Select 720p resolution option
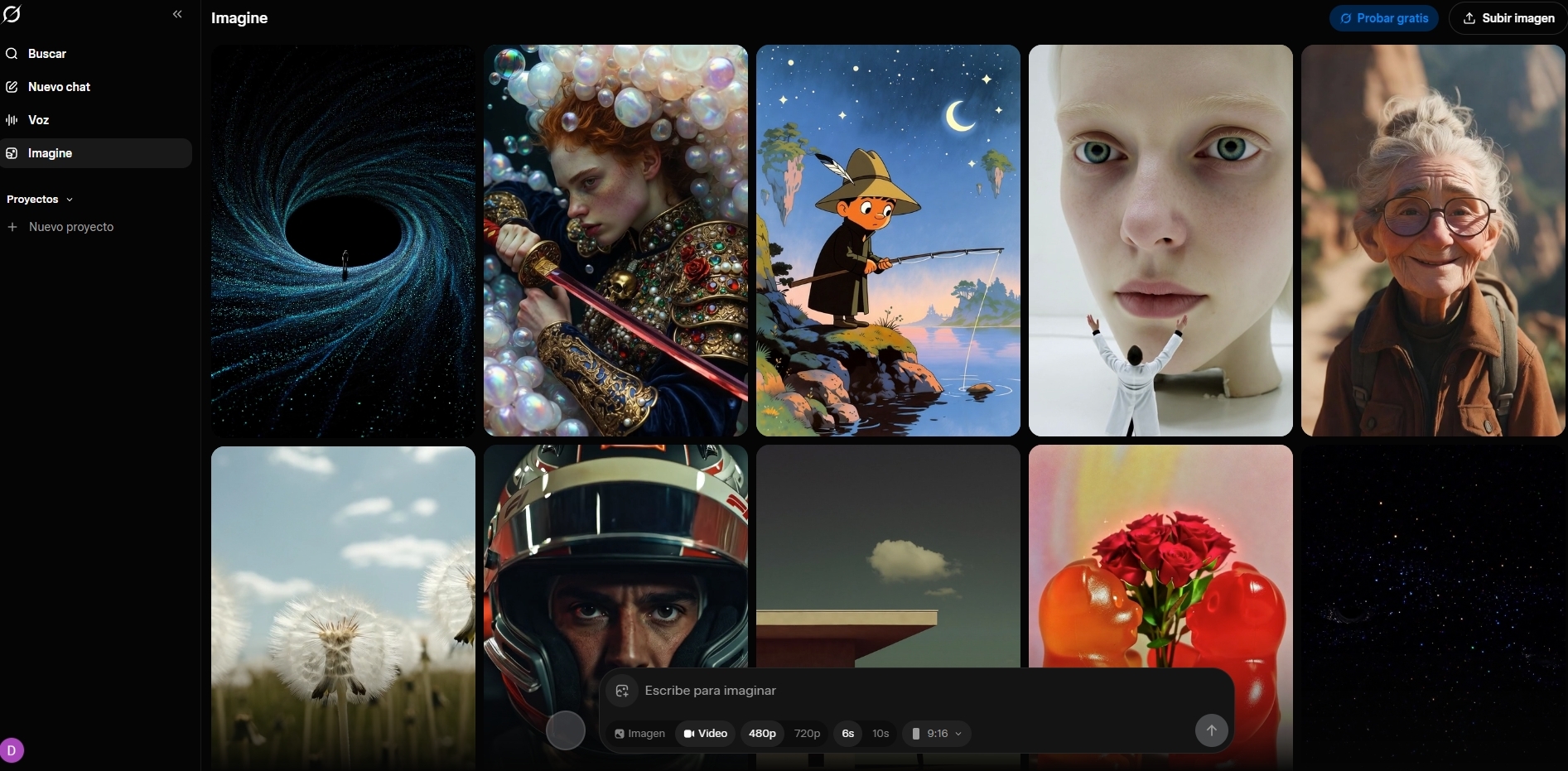 (x=807, y=734)
